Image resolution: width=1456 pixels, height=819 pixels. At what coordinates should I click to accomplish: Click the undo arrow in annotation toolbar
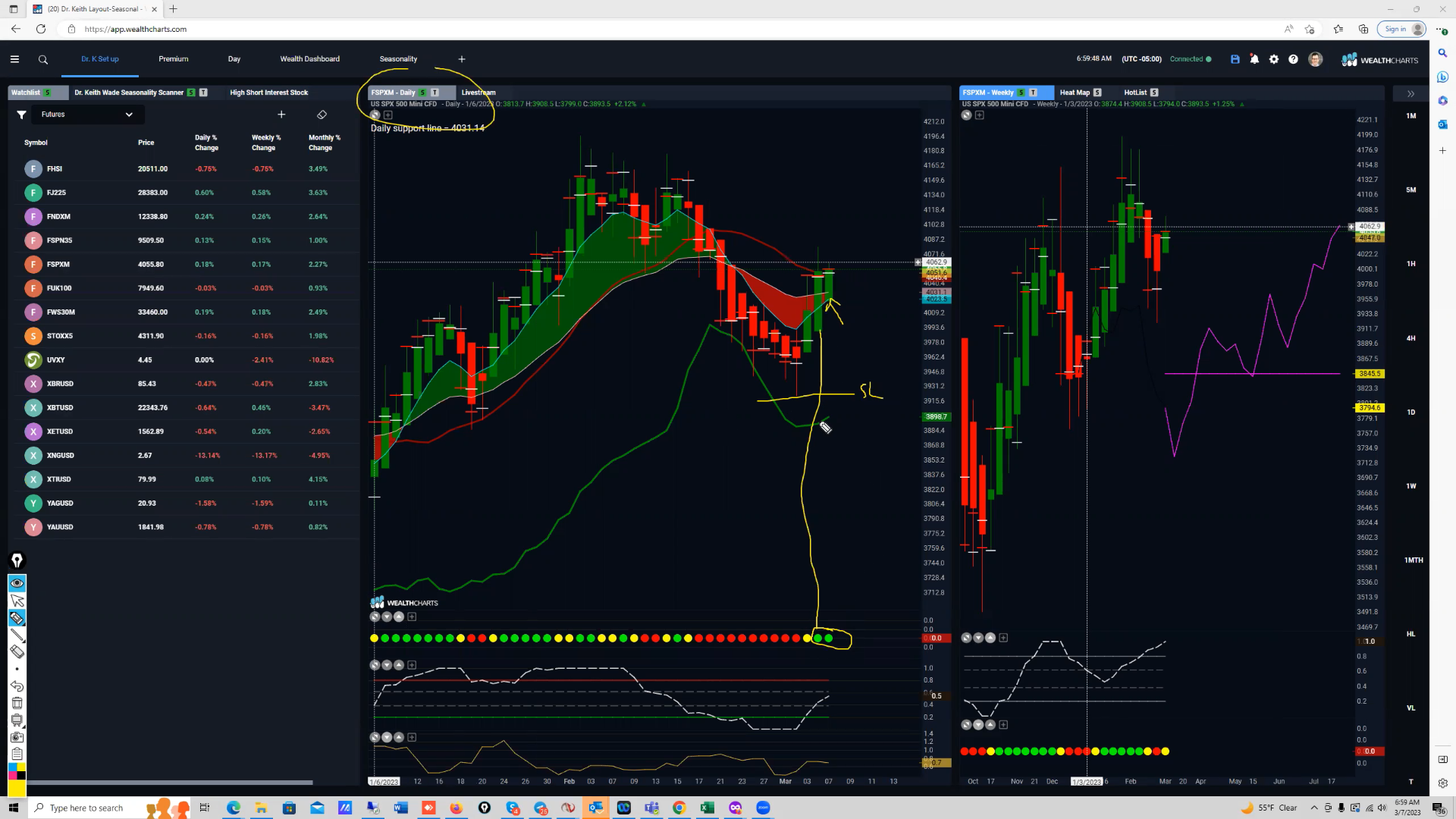(x=17, y=686)
